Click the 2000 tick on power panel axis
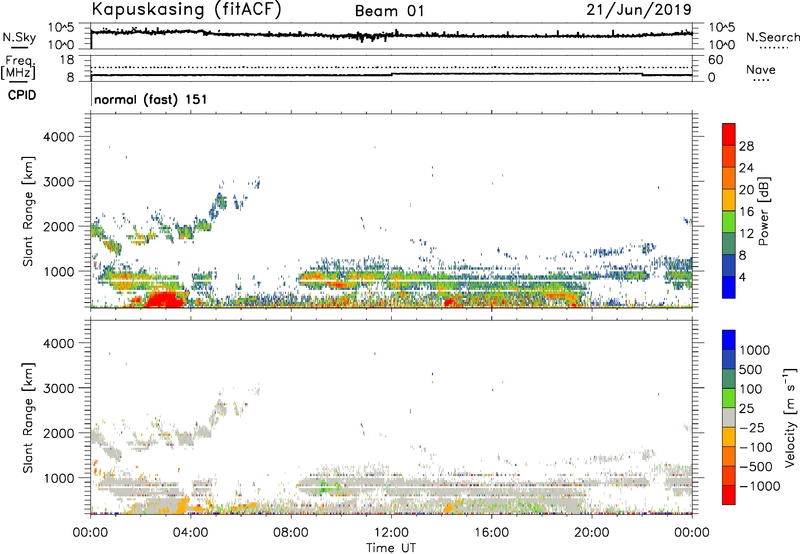 (x=58, y=226)
